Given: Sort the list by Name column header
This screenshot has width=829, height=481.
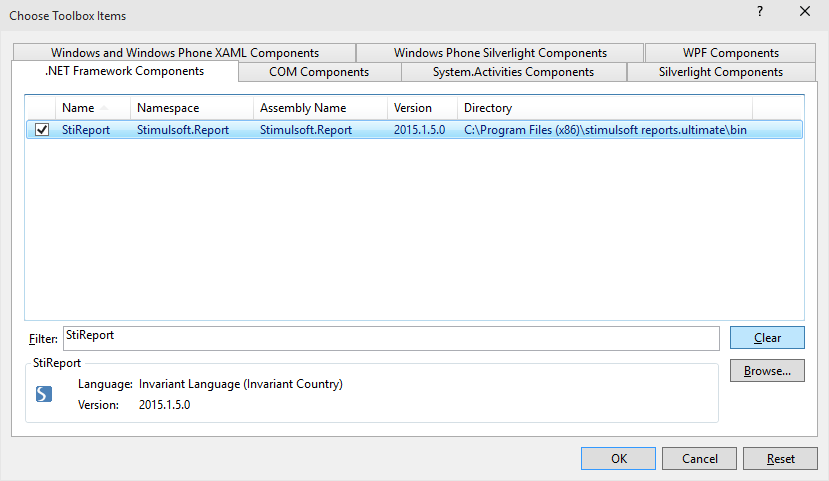Looking at the screenshot, I should (x=78, y=108).
